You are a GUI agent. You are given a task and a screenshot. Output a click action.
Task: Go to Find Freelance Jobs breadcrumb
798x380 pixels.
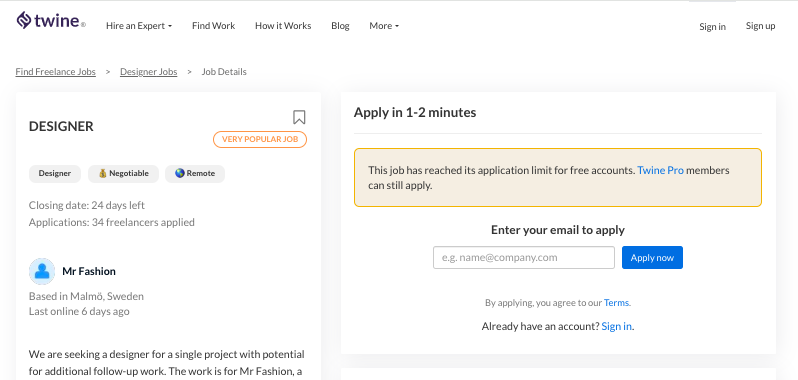click(55, 72)
